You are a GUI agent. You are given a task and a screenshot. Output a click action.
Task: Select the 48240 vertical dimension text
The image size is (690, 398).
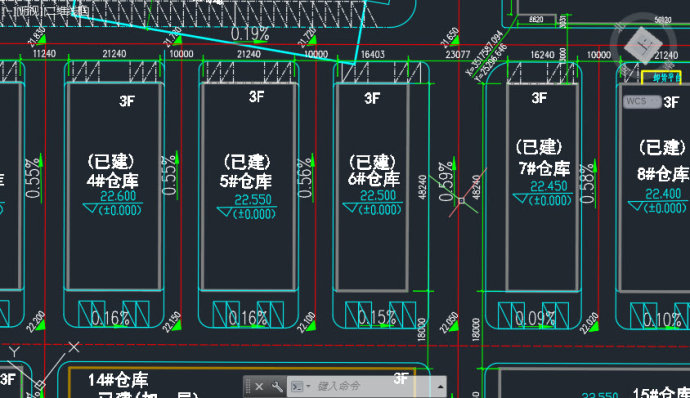tap(422, 187)
